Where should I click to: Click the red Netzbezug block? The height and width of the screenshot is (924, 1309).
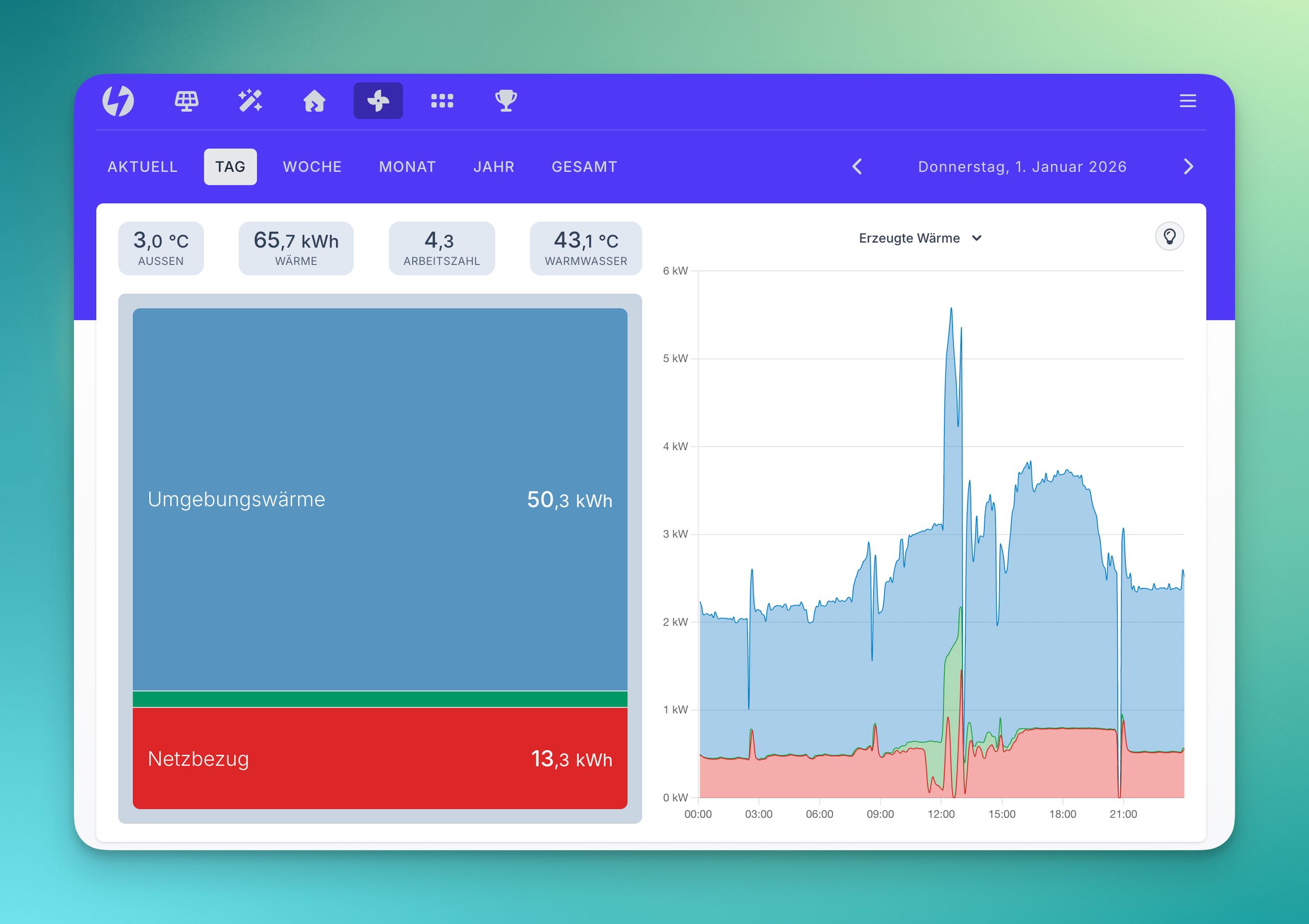(x=380, y=758)
